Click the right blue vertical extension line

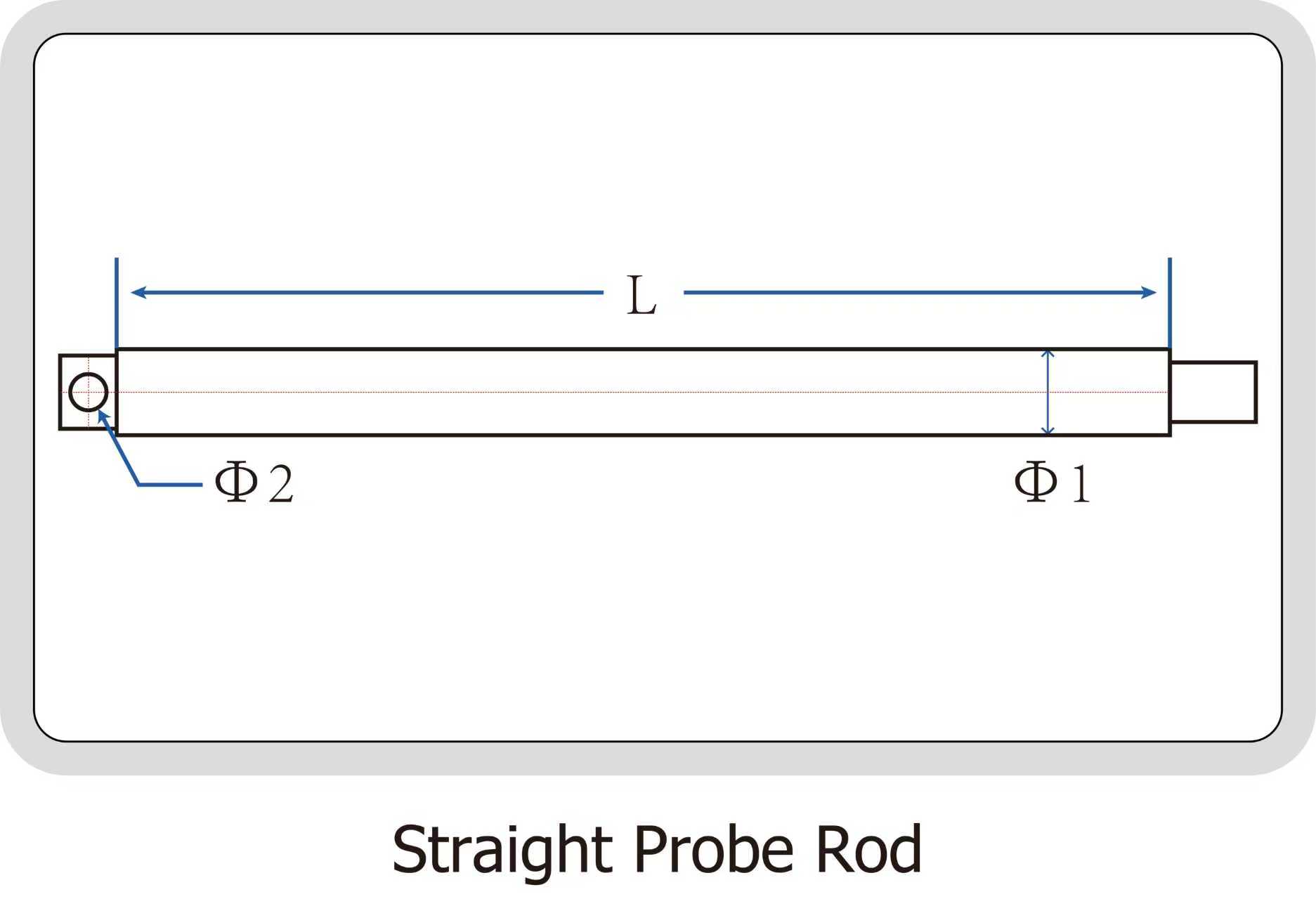click(1170, 302)
